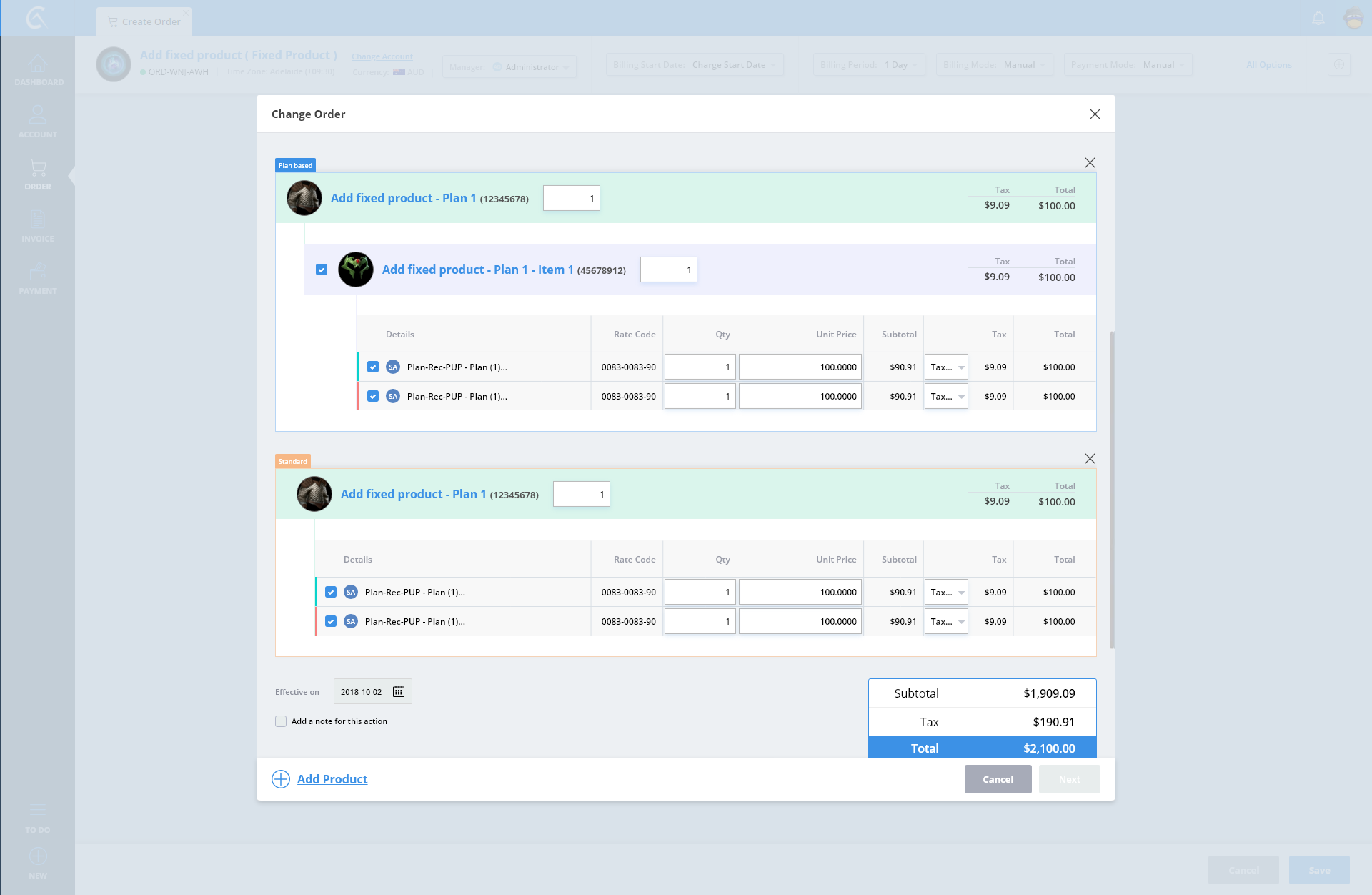
Task: Expand Tax dropdown in first Plan based row
Action: (946, 367)
